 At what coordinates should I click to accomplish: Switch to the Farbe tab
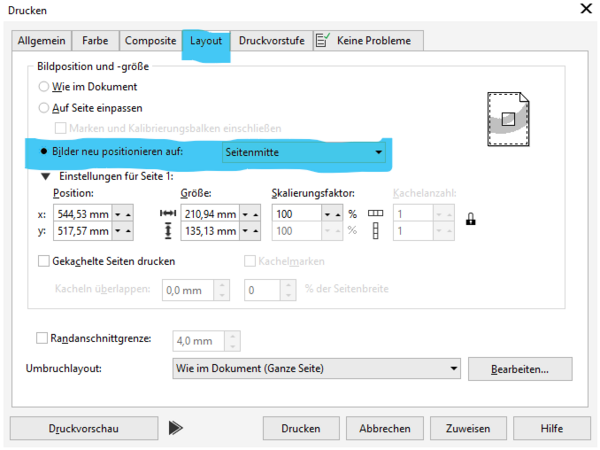pos(96,41)
